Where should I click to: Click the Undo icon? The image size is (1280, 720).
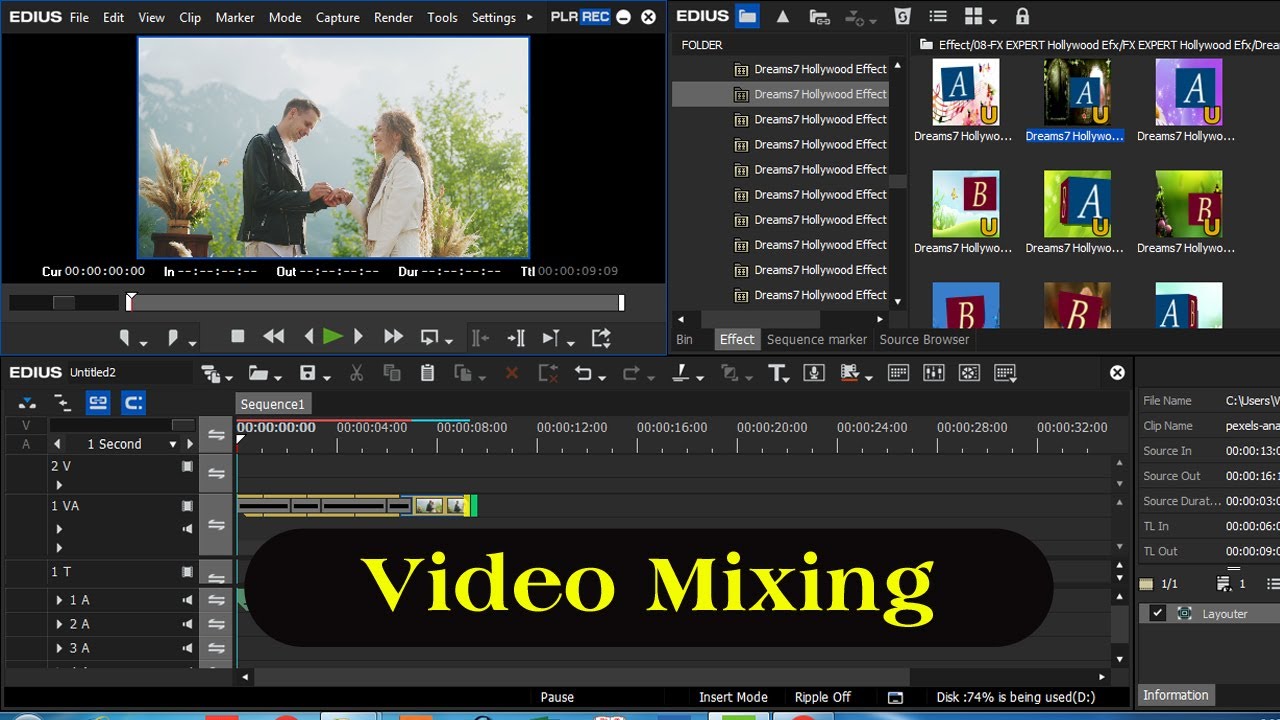583,373
